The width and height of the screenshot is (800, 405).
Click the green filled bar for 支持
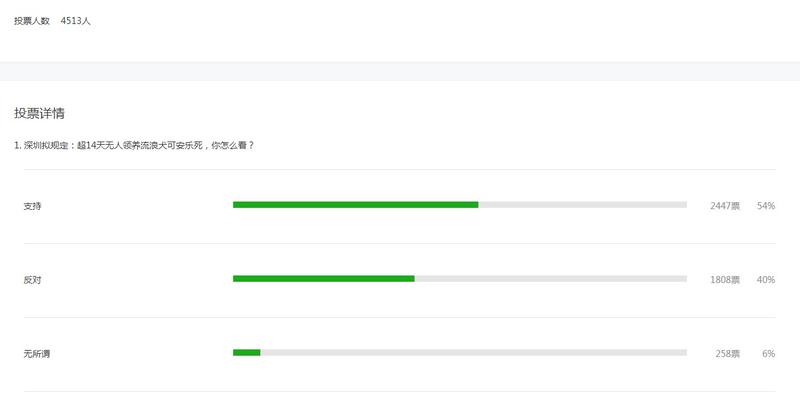(x=355, y=205)
